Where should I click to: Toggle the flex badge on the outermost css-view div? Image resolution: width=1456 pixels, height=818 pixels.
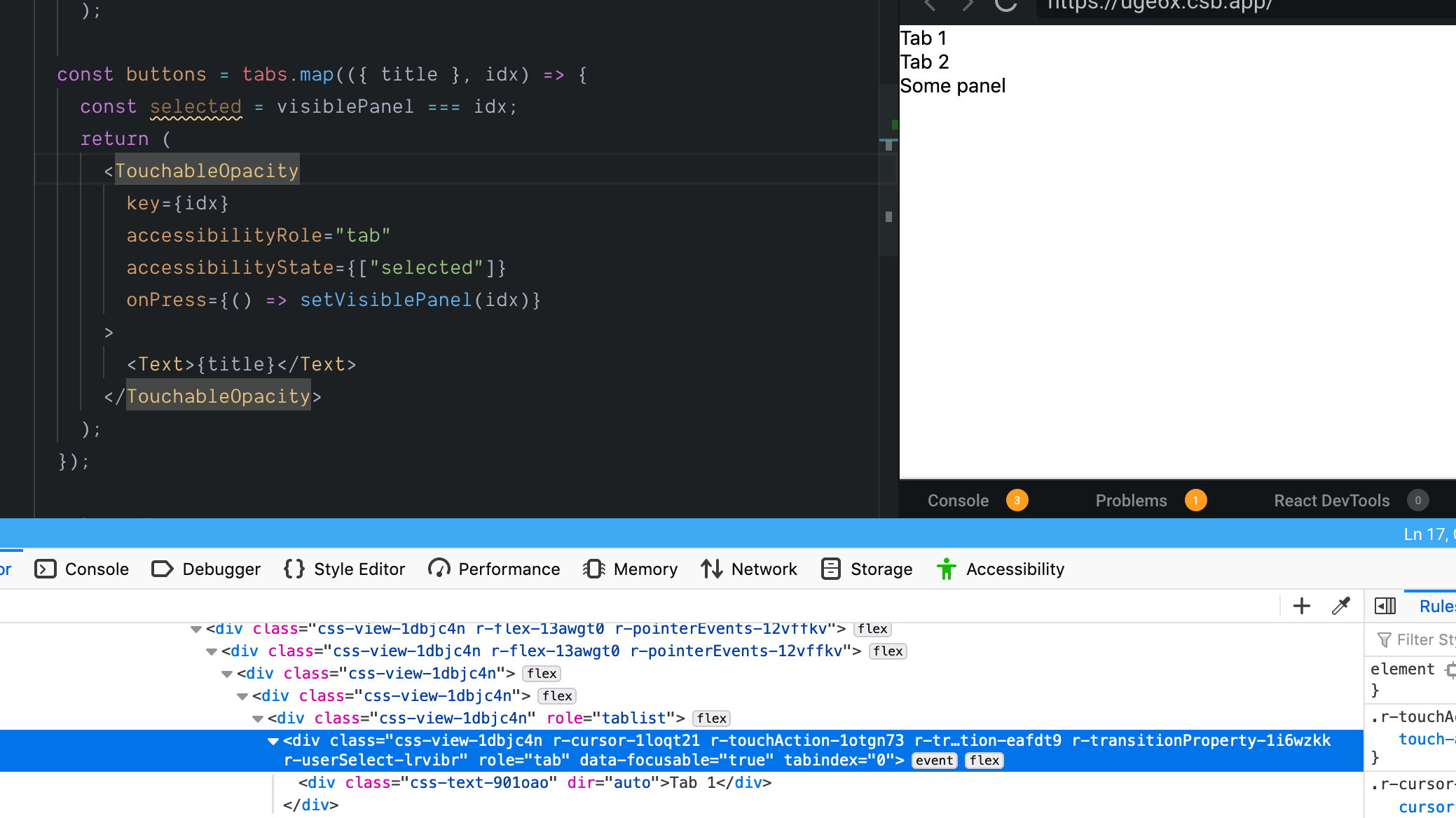[x=872, y=629]
